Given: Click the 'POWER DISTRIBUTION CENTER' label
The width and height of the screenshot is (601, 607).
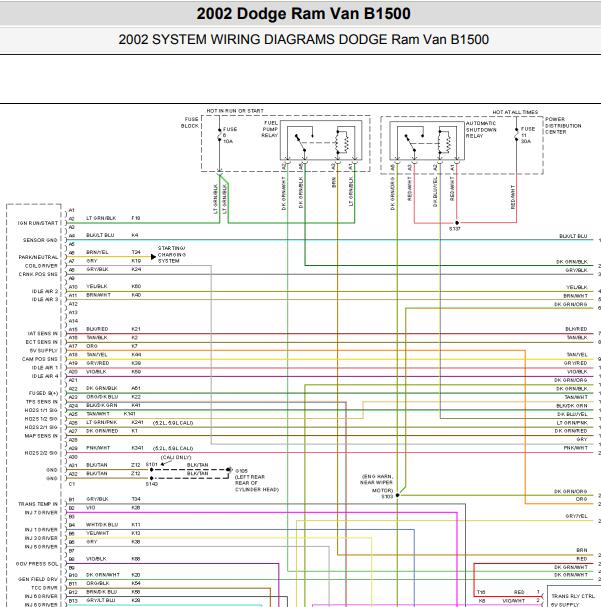Looking at the screenshot, I should pyautogui.click(x=563, y=125).
